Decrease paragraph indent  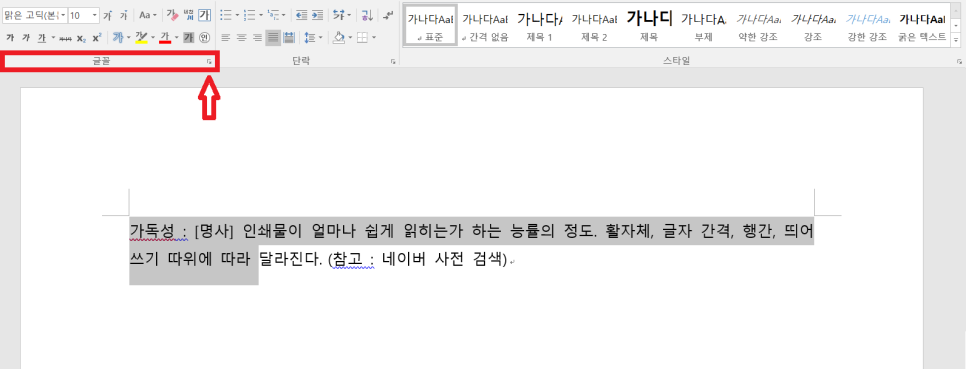301,15
